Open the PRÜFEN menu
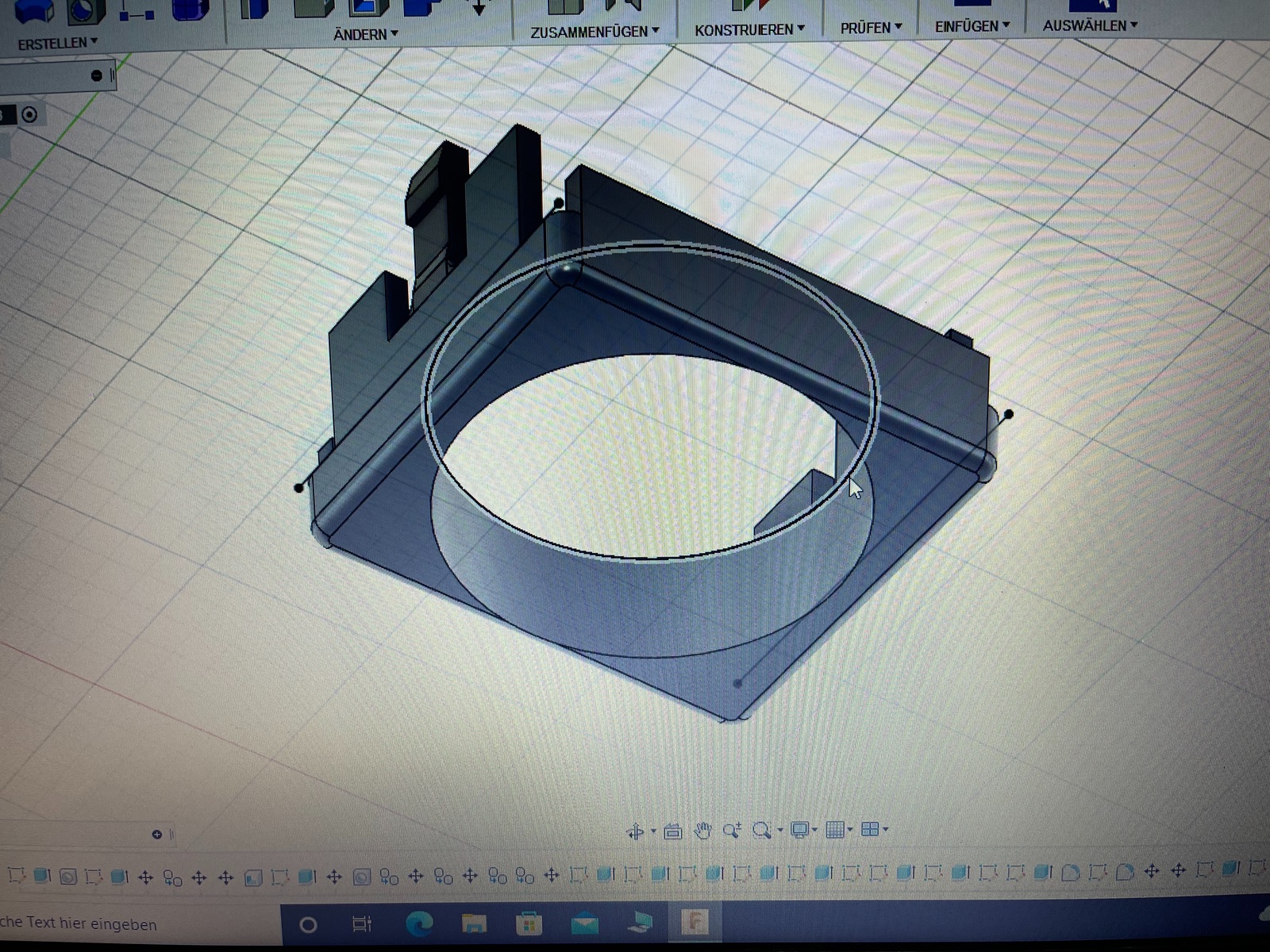The height and width of the screenshot is (952, 1270). coord(871,28)
